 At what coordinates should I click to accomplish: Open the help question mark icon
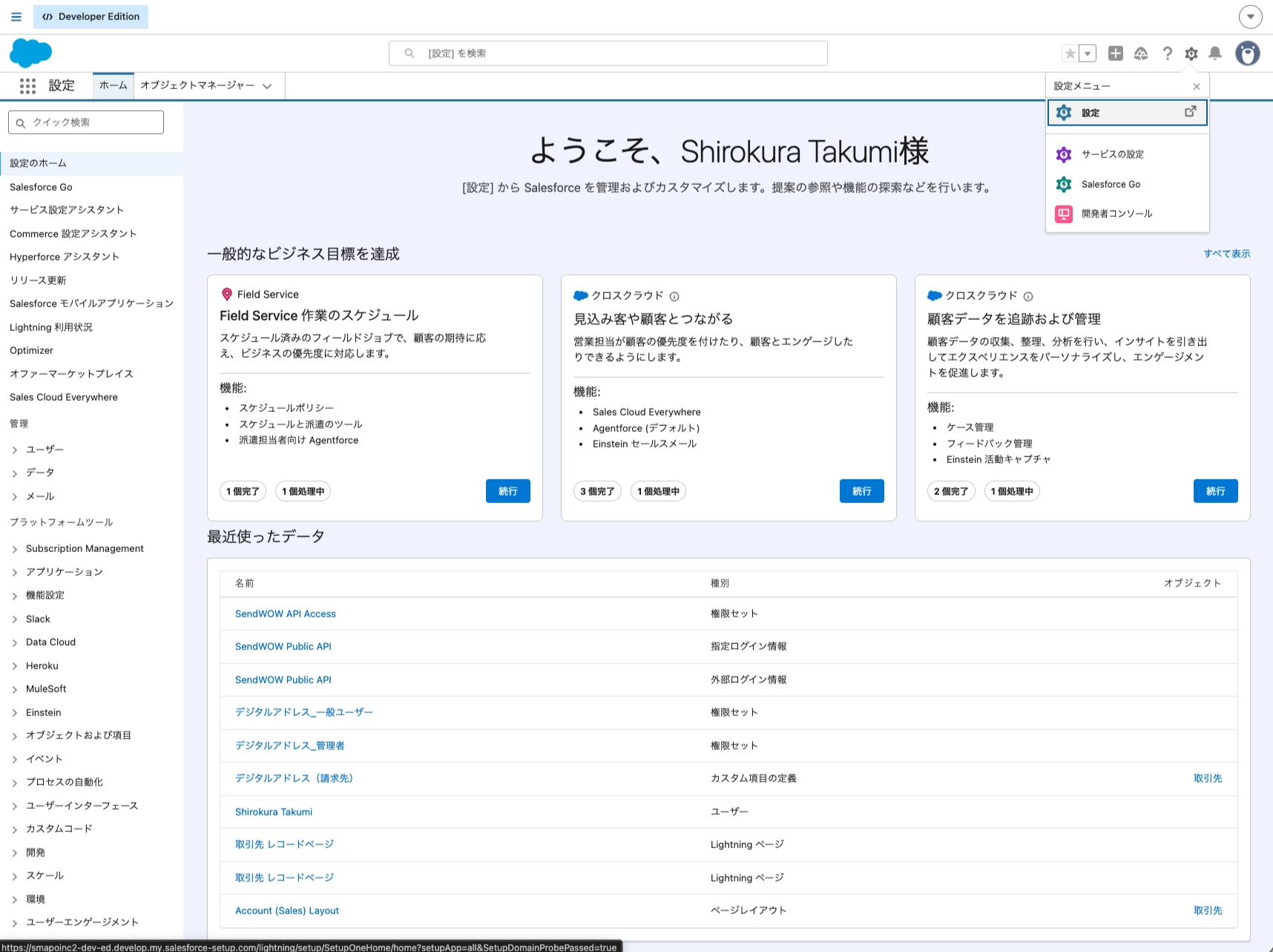tap(1167, 53)
